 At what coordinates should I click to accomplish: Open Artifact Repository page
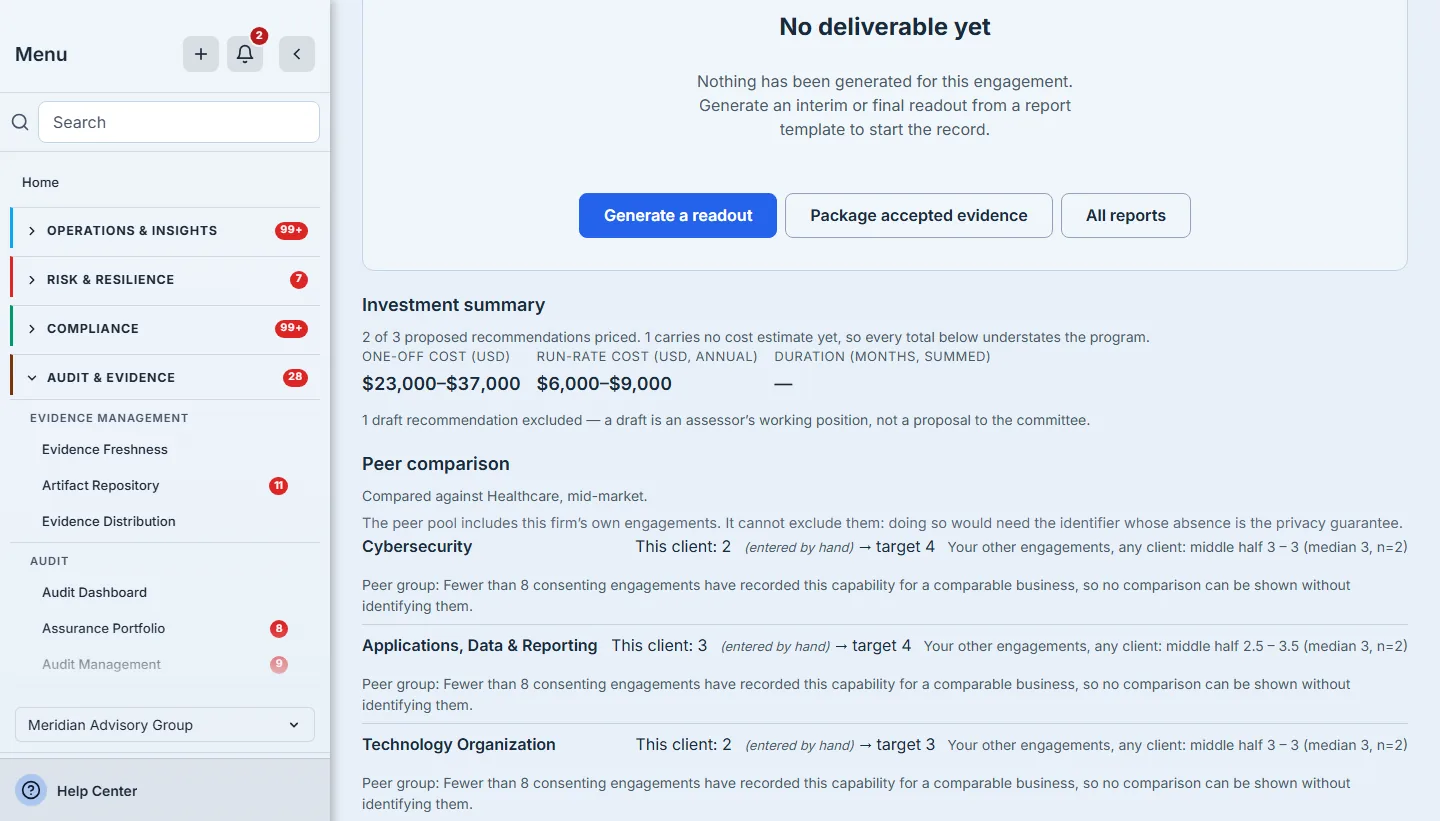pos(101,485)
